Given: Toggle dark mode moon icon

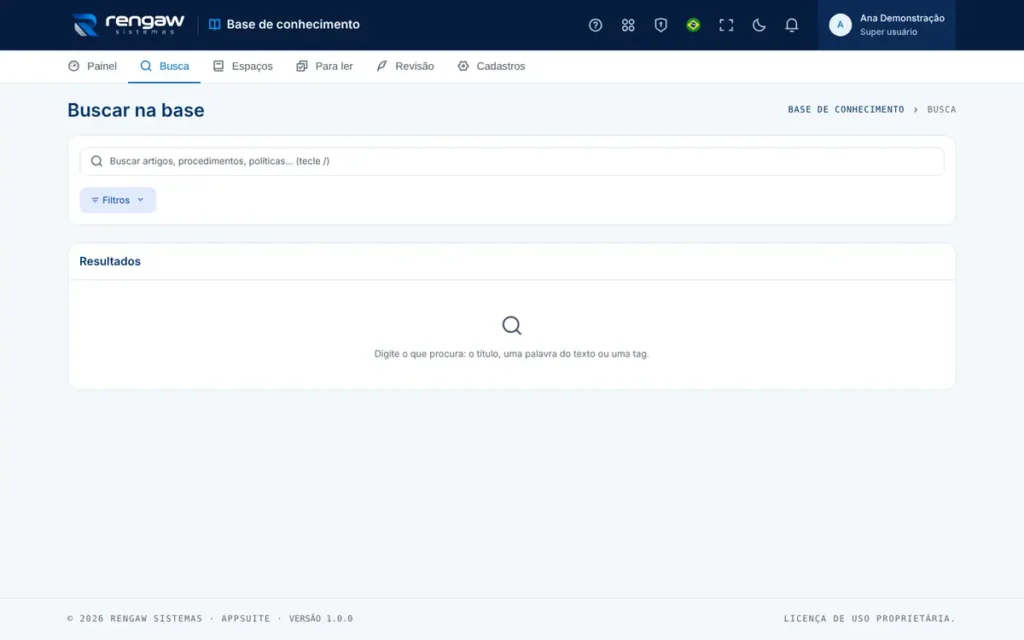Looking at the screenshot, I should [758, 25].
